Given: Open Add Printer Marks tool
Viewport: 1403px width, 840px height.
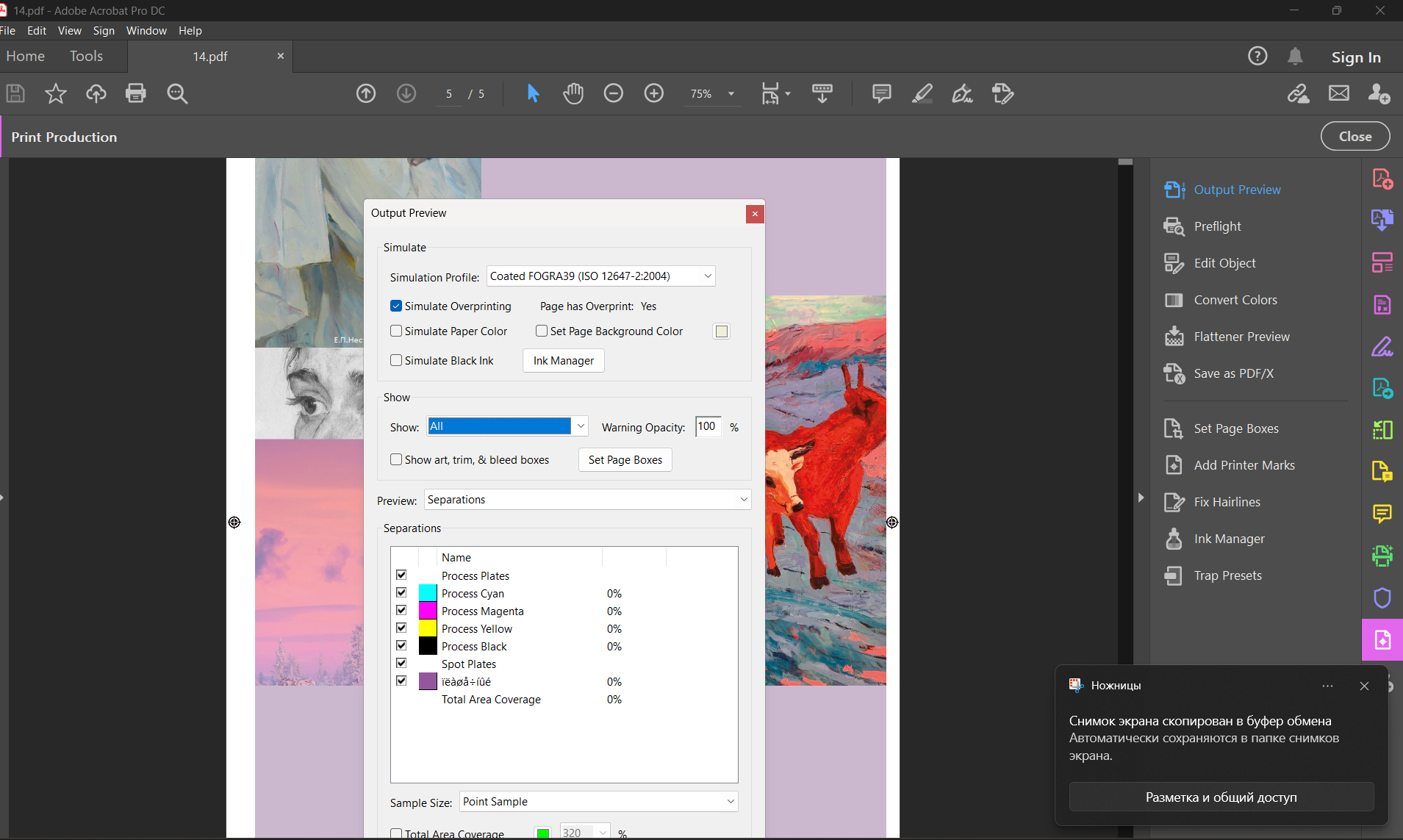Looking at the screenshot, I should pos(1244,465).
